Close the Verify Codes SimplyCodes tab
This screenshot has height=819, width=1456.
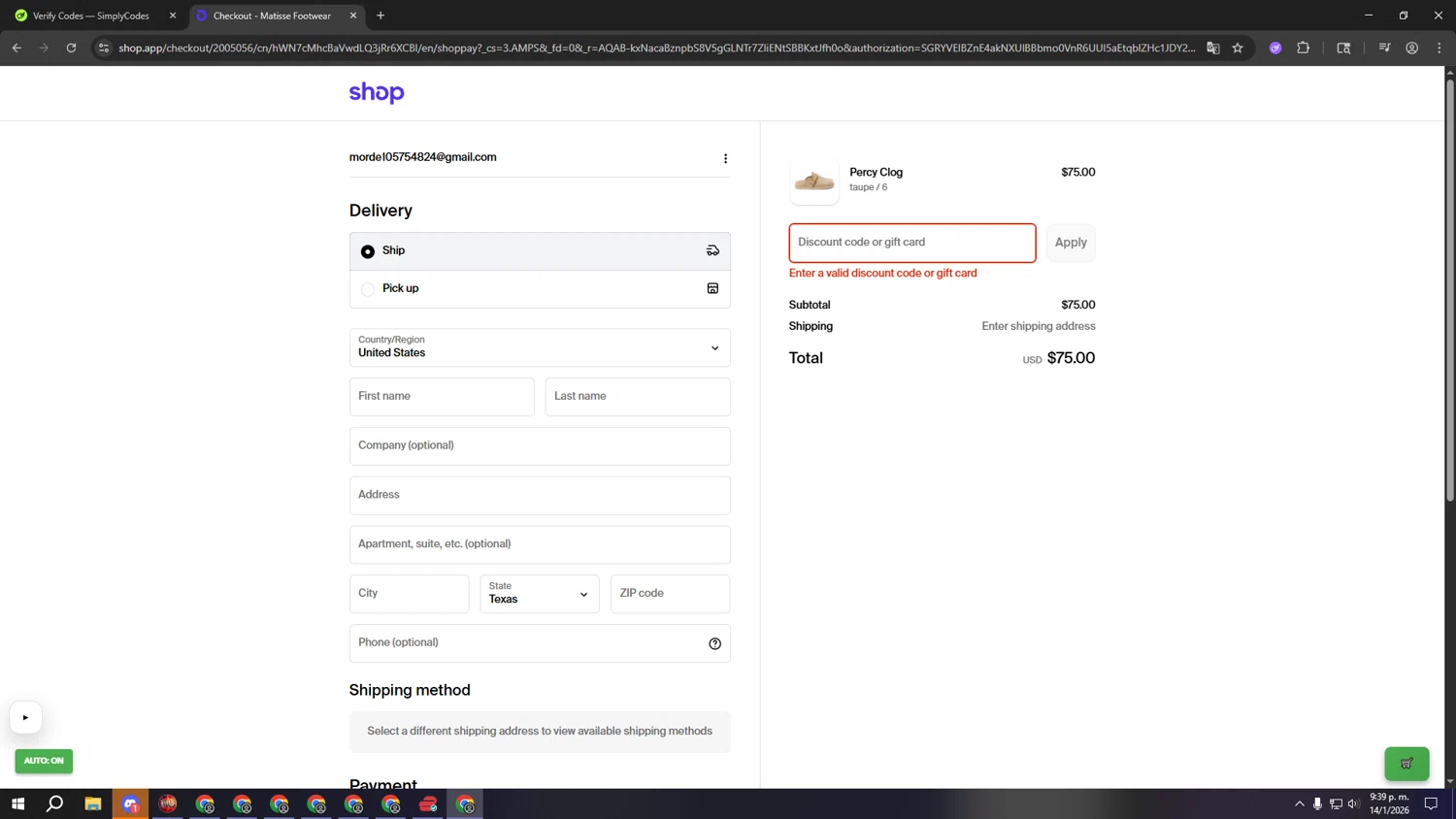coord(173,16)
